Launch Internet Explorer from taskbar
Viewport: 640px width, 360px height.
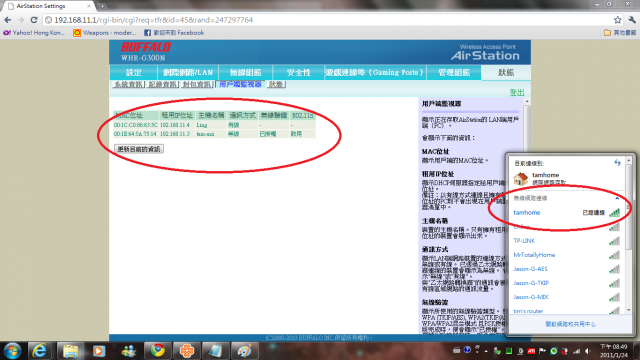39,351
